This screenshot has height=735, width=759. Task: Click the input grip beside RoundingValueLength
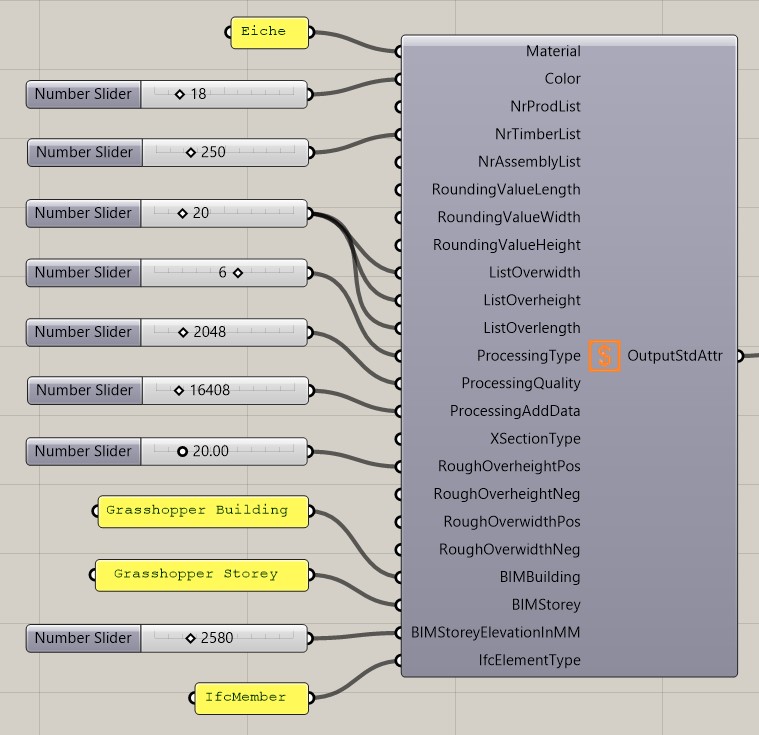tap(398, 190)
